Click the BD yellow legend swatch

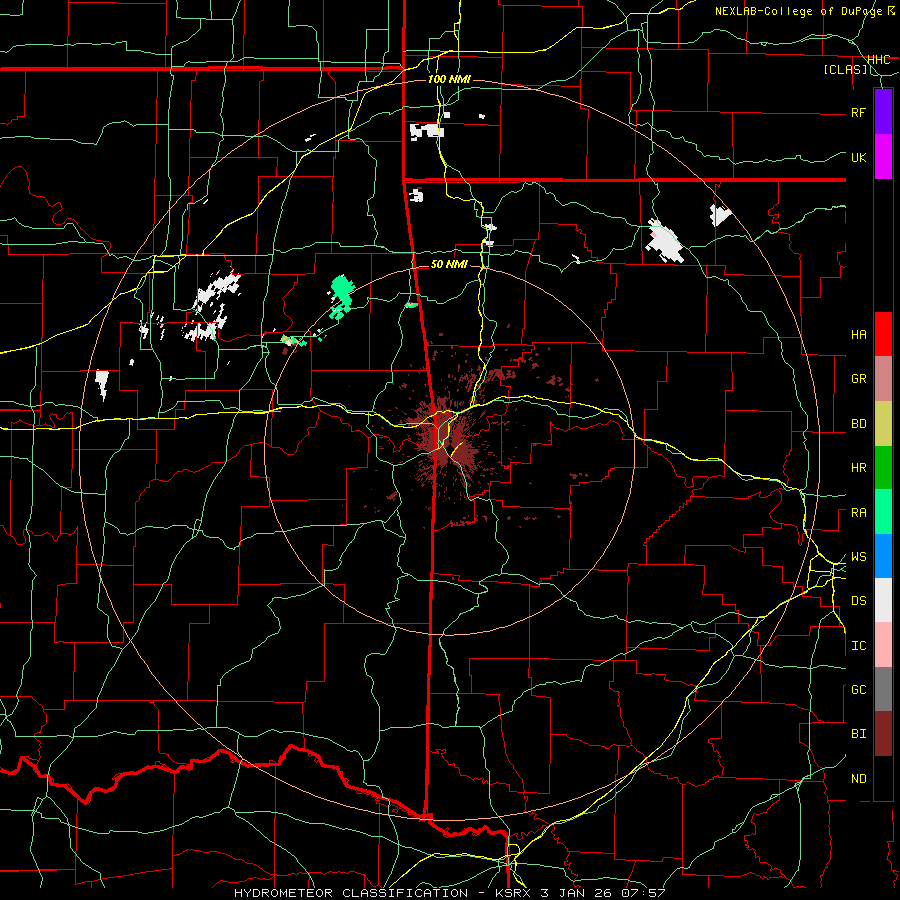tap(883, 424)
